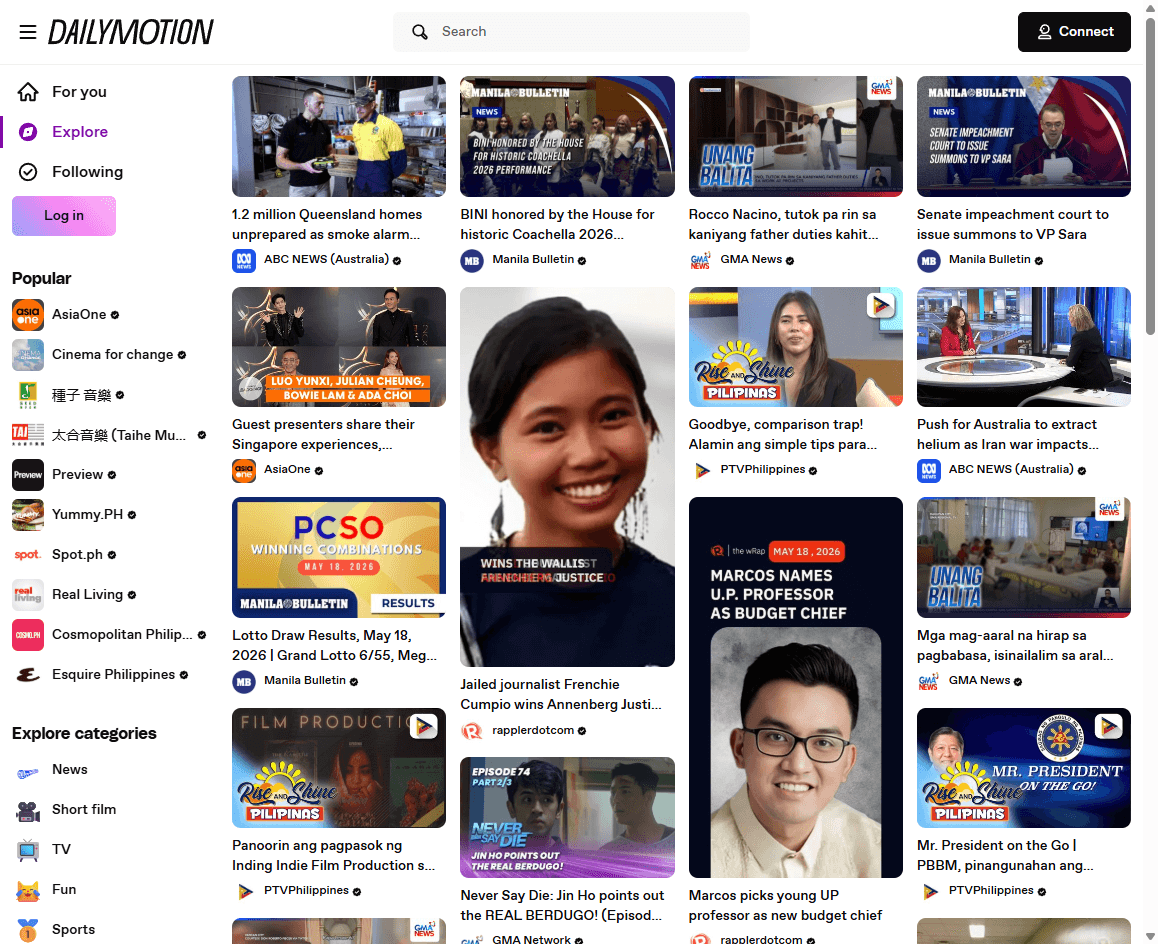1158x944 pixels.
Task: Open the Senate impeachment court video thumbnail
Action: click(x=1024, y=136)
